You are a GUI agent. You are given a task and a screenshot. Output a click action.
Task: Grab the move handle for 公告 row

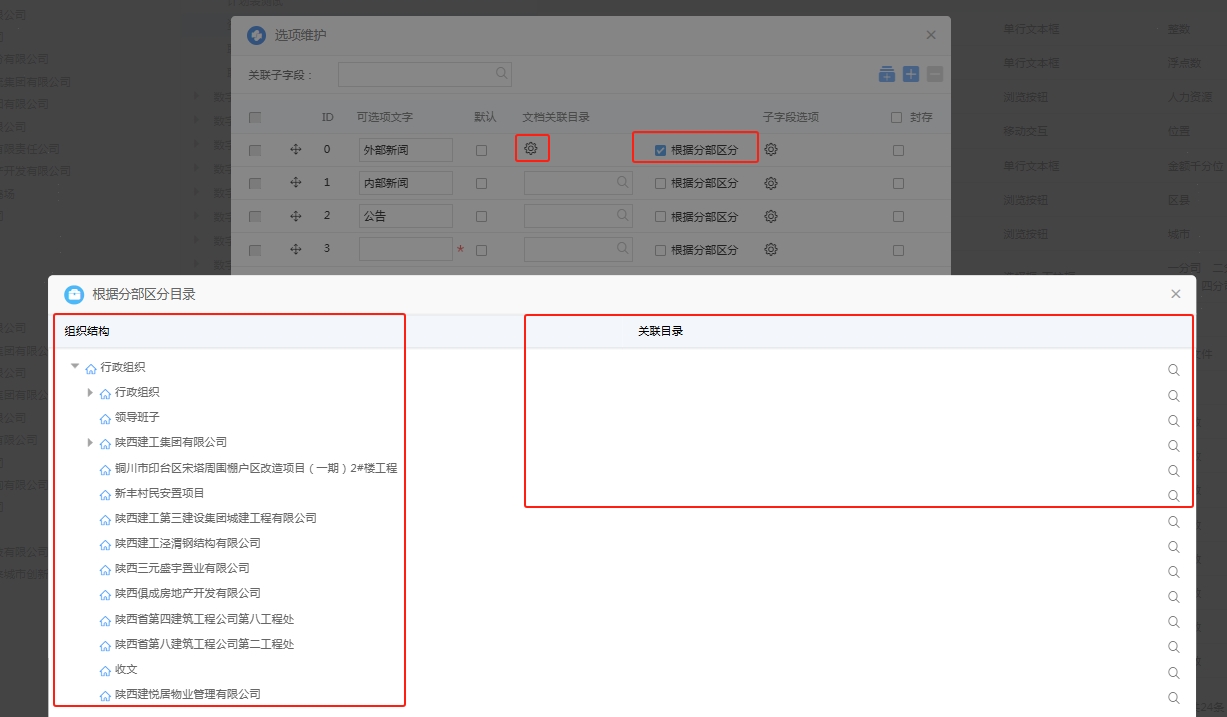(x=296, y=216)
